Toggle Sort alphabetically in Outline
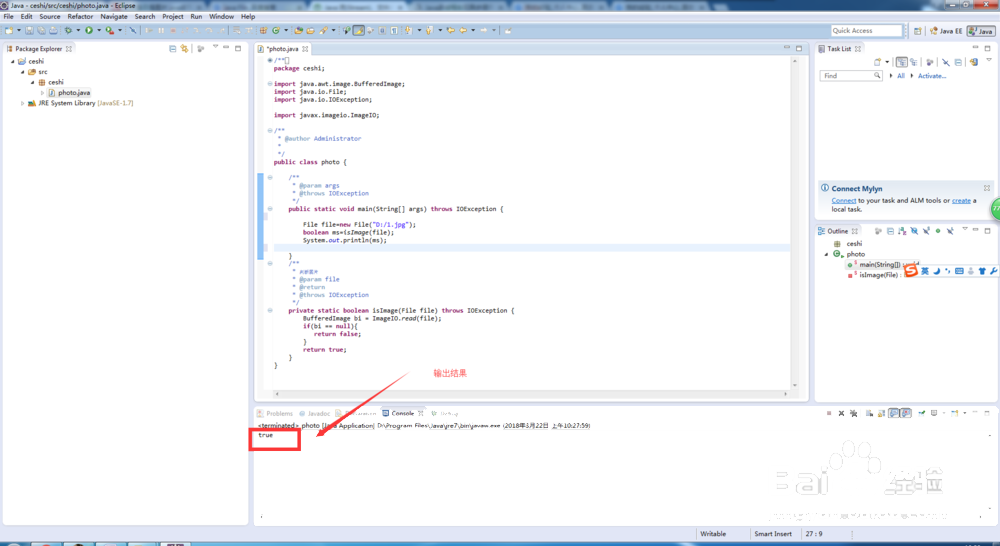This screenshot has width=1000, height=546. (902, 231)
